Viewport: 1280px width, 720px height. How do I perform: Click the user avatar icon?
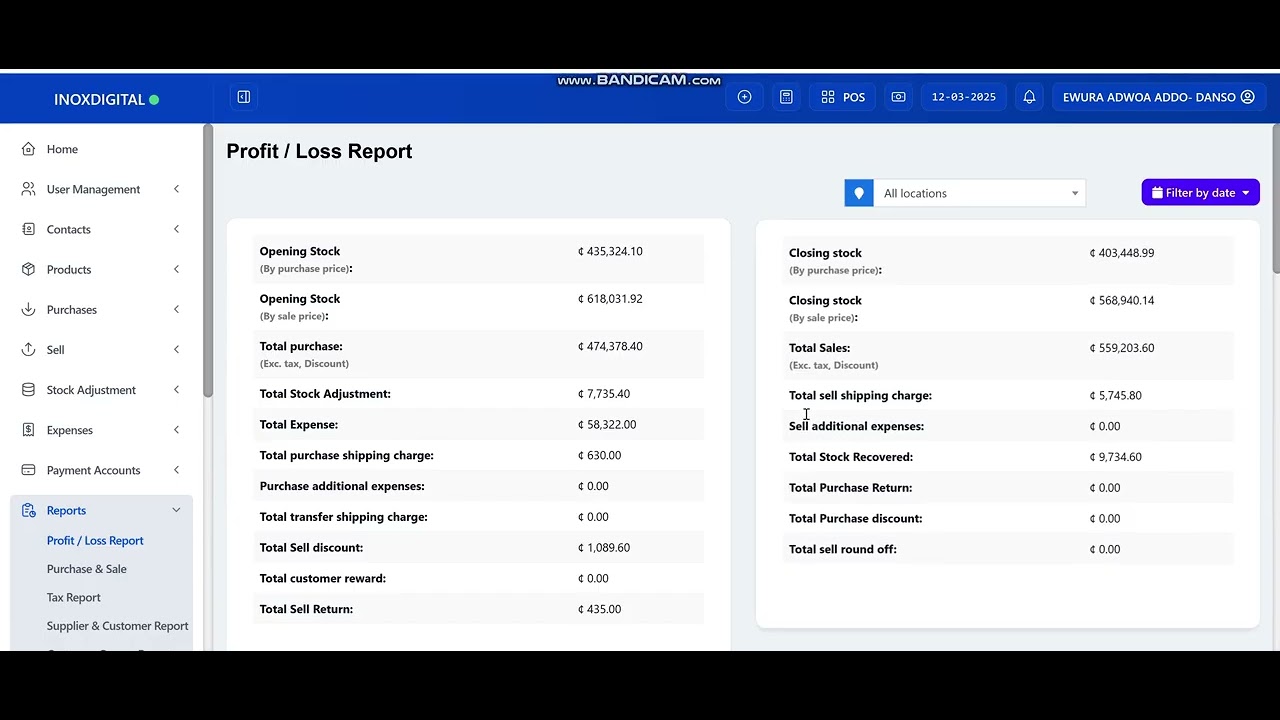(x=1247, y=97)
